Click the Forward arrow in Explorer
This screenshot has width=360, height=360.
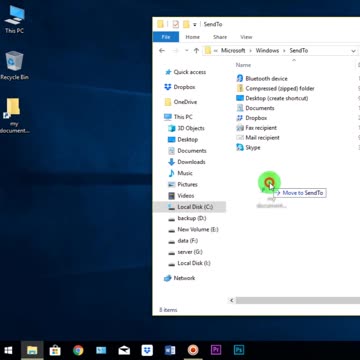click(175, 51)
